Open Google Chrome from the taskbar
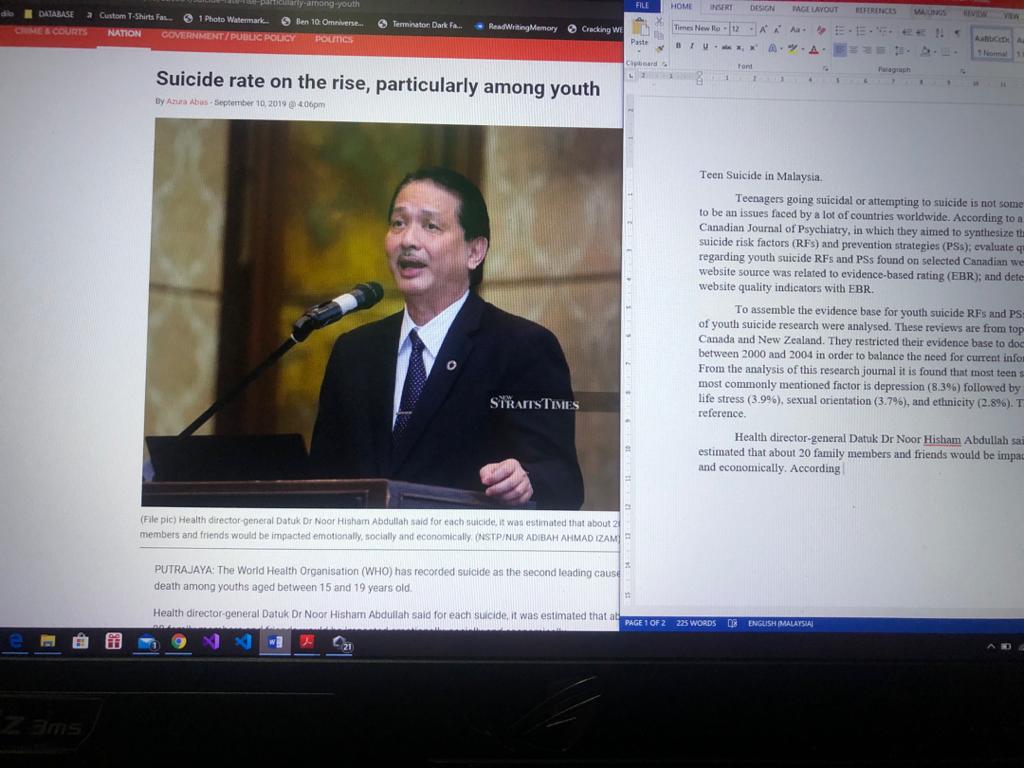The height and width of the screenshot is (768, 1024). [x=178, y=642]
